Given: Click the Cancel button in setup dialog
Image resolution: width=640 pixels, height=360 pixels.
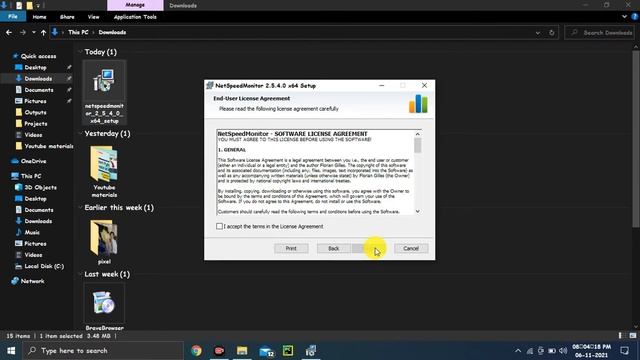Looking at the screenshot, I should click(411, 248).
